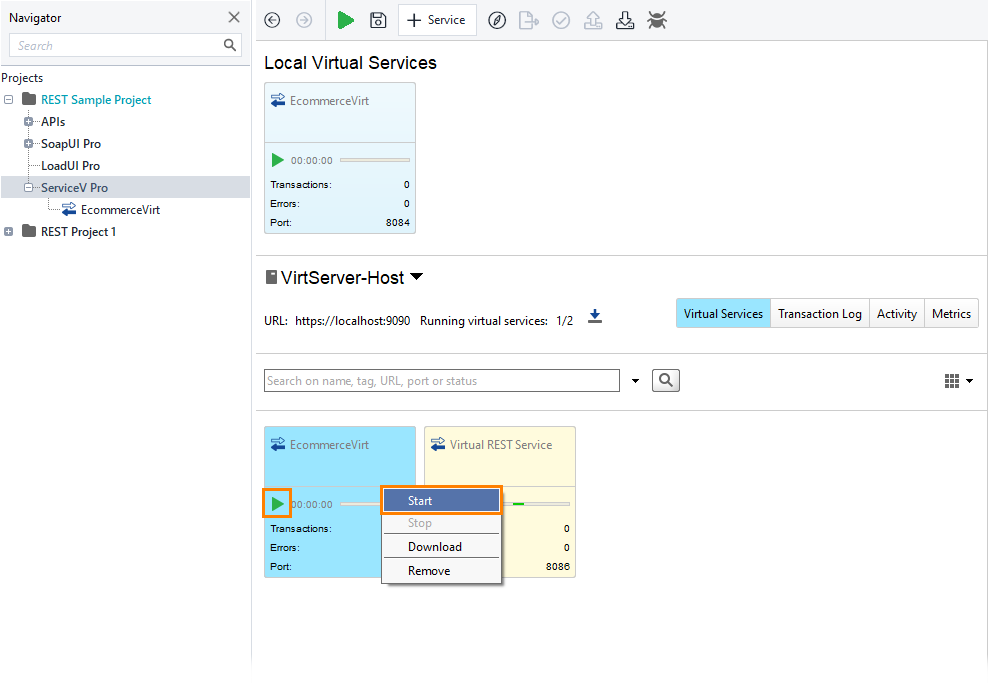Click the download tray toolbar icon

click(x=625, y=21)
